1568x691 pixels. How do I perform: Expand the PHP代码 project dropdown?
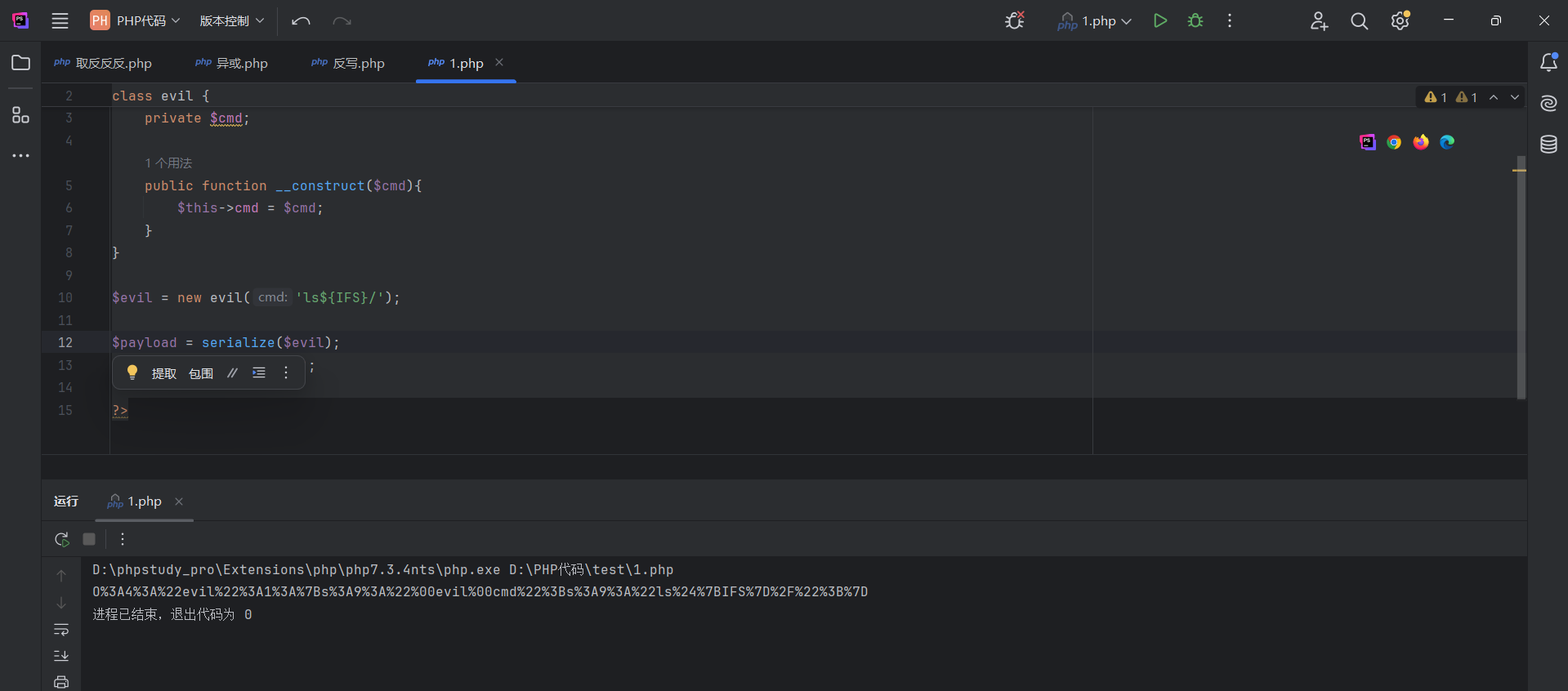click(x=136, y=21)
